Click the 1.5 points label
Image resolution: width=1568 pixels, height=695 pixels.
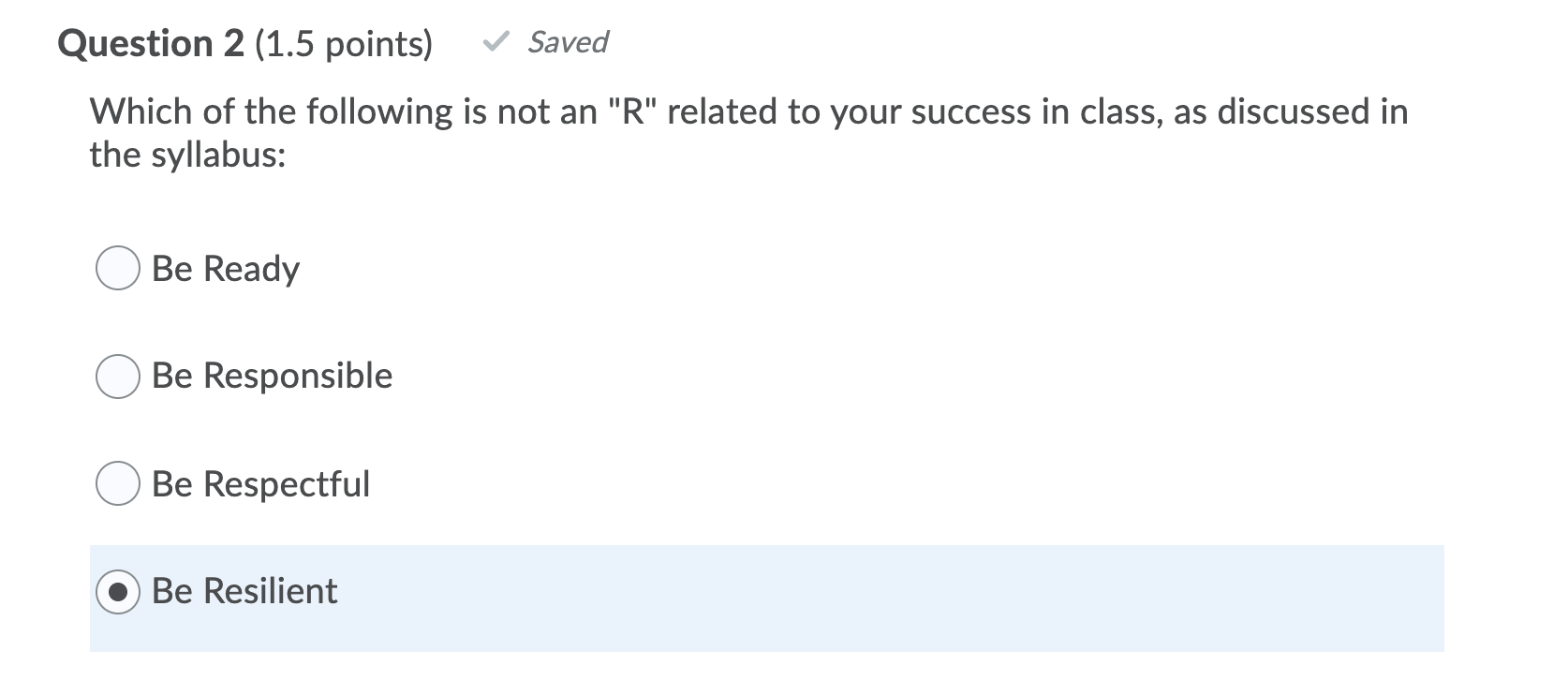(341, 41)
